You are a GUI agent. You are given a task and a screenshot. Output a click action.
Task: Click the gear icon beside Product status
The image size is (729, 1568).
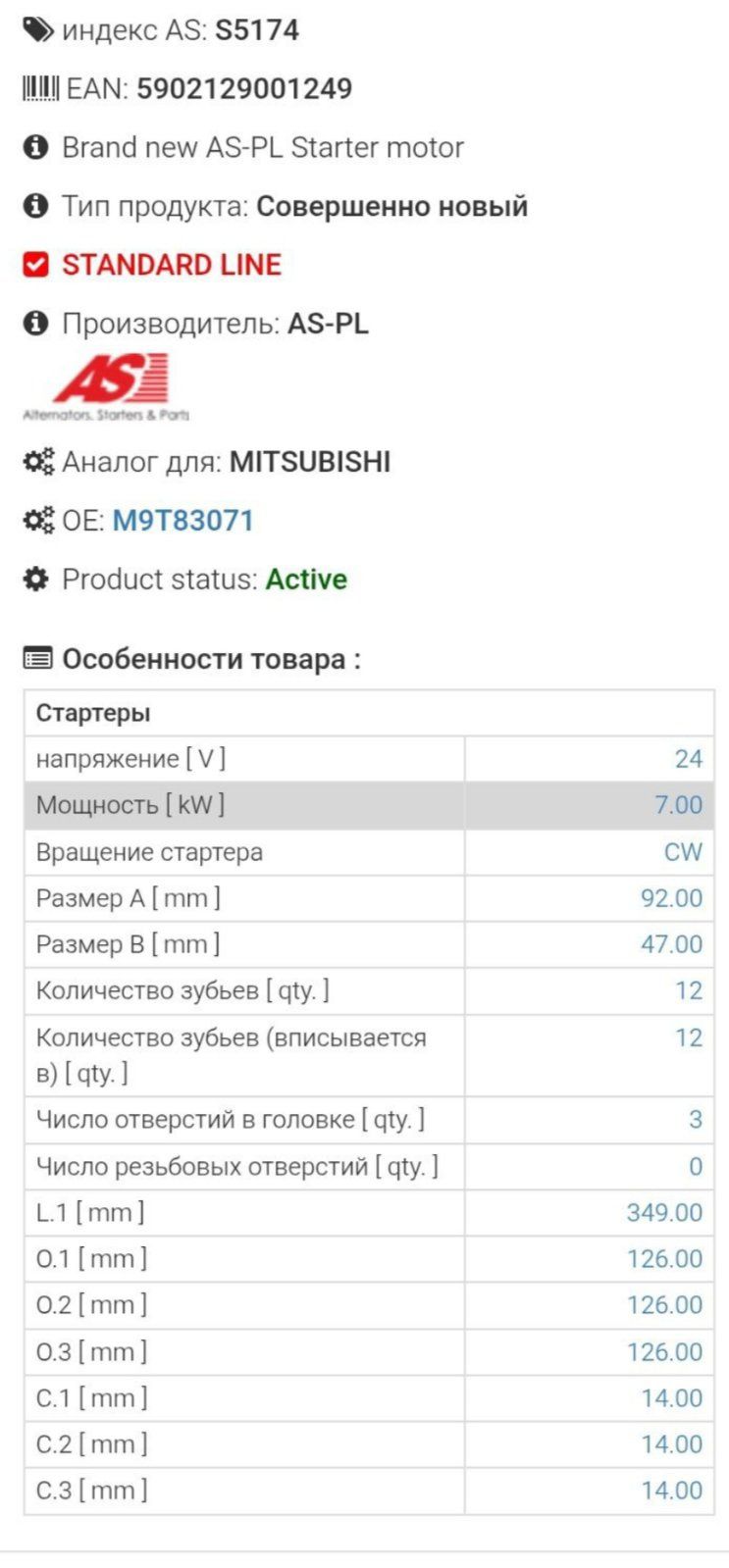pyautogui.click(x=36, y=580)
